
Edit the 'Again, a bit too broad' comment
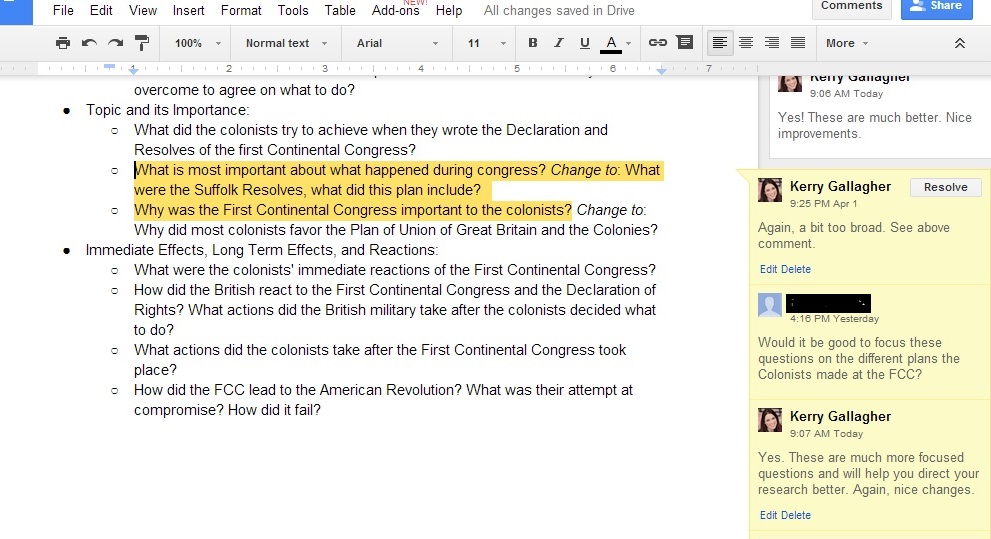[768, 269]
